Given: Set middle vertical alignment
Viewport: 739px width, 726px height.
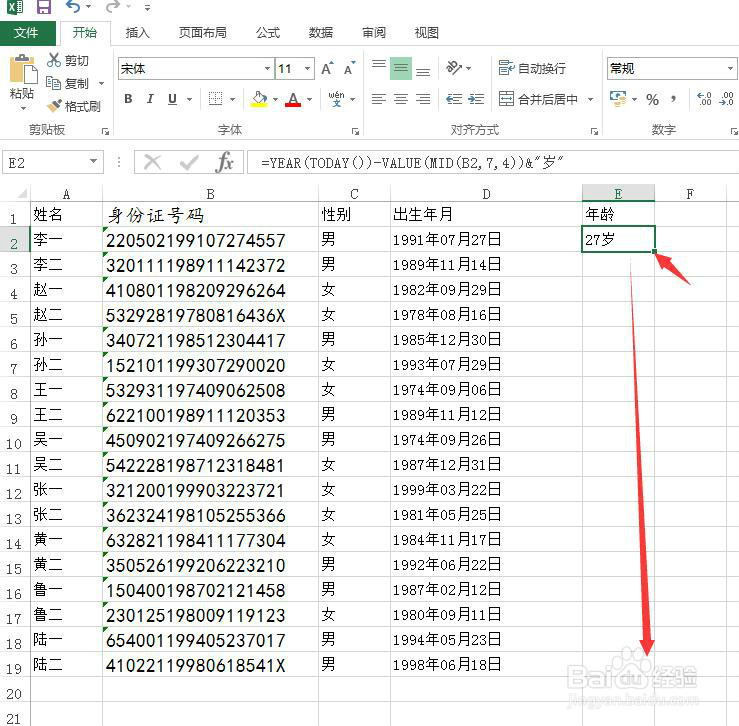Looking at the screenshot, I should point(401,69).
